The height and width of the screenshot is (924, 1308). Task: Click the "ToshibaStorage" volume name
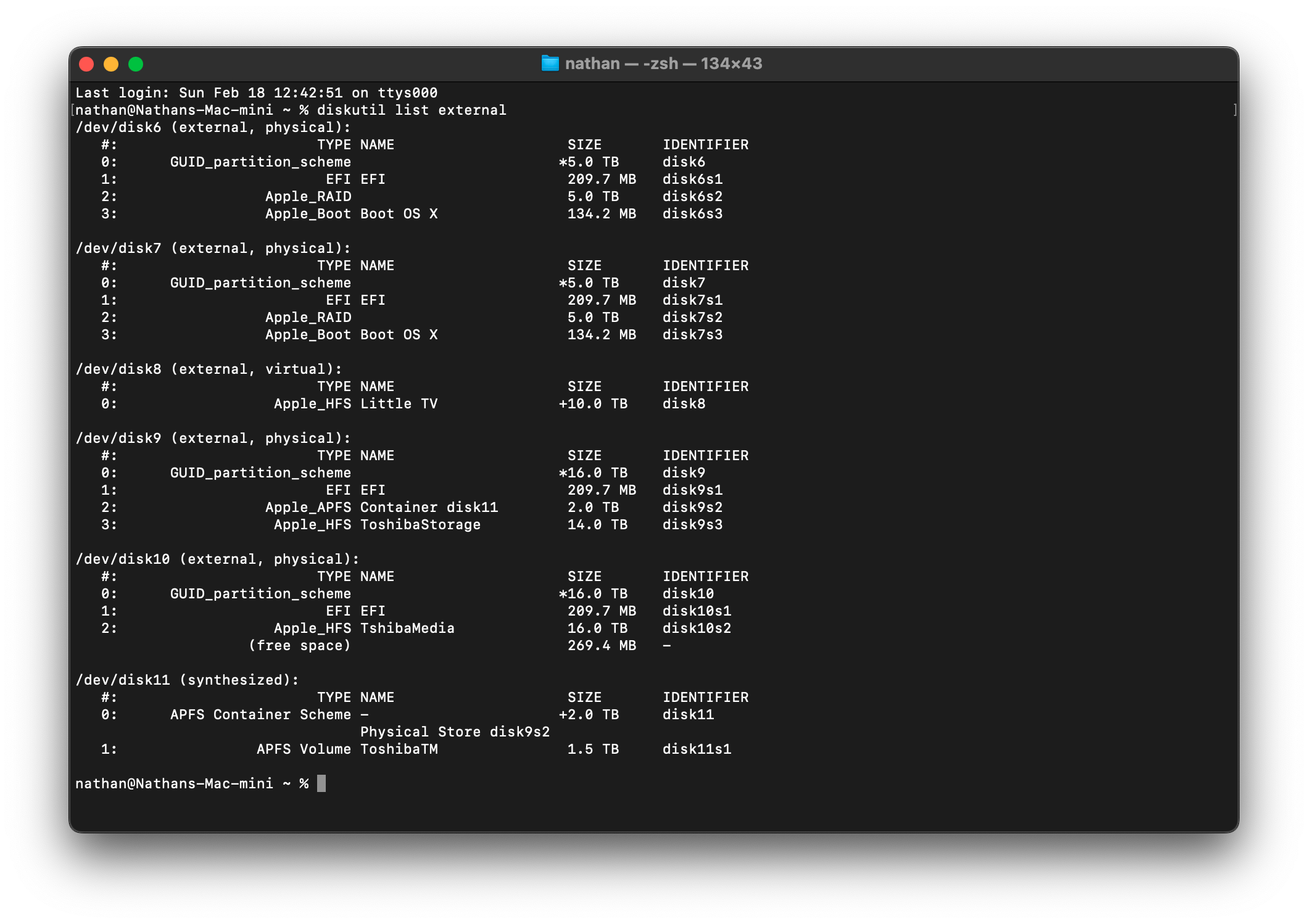click(x=420, y=524)
